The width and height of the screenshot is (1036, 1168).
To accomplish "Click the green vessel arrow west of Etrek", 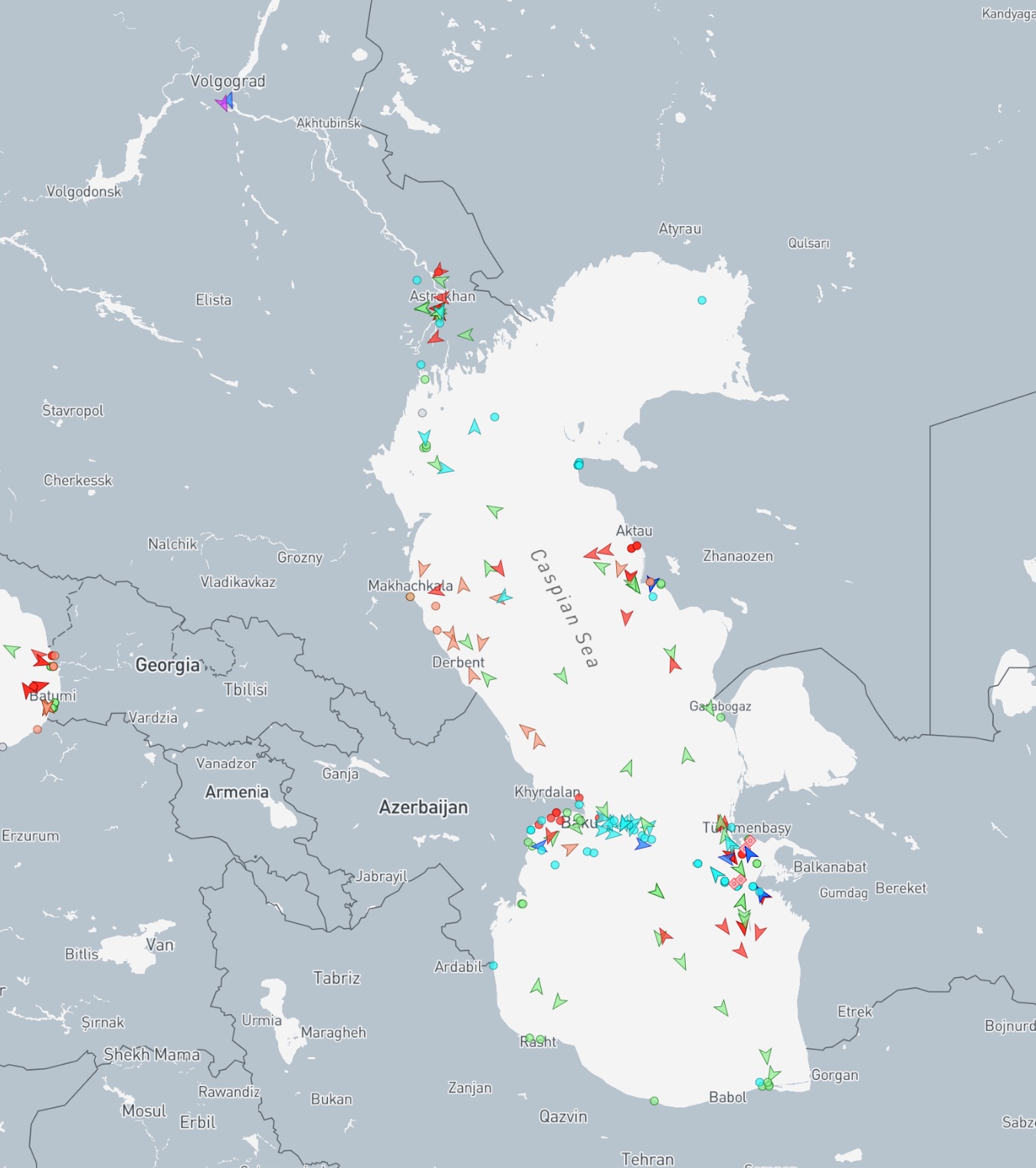I will pyautogui.click(x=721, y=1008).
